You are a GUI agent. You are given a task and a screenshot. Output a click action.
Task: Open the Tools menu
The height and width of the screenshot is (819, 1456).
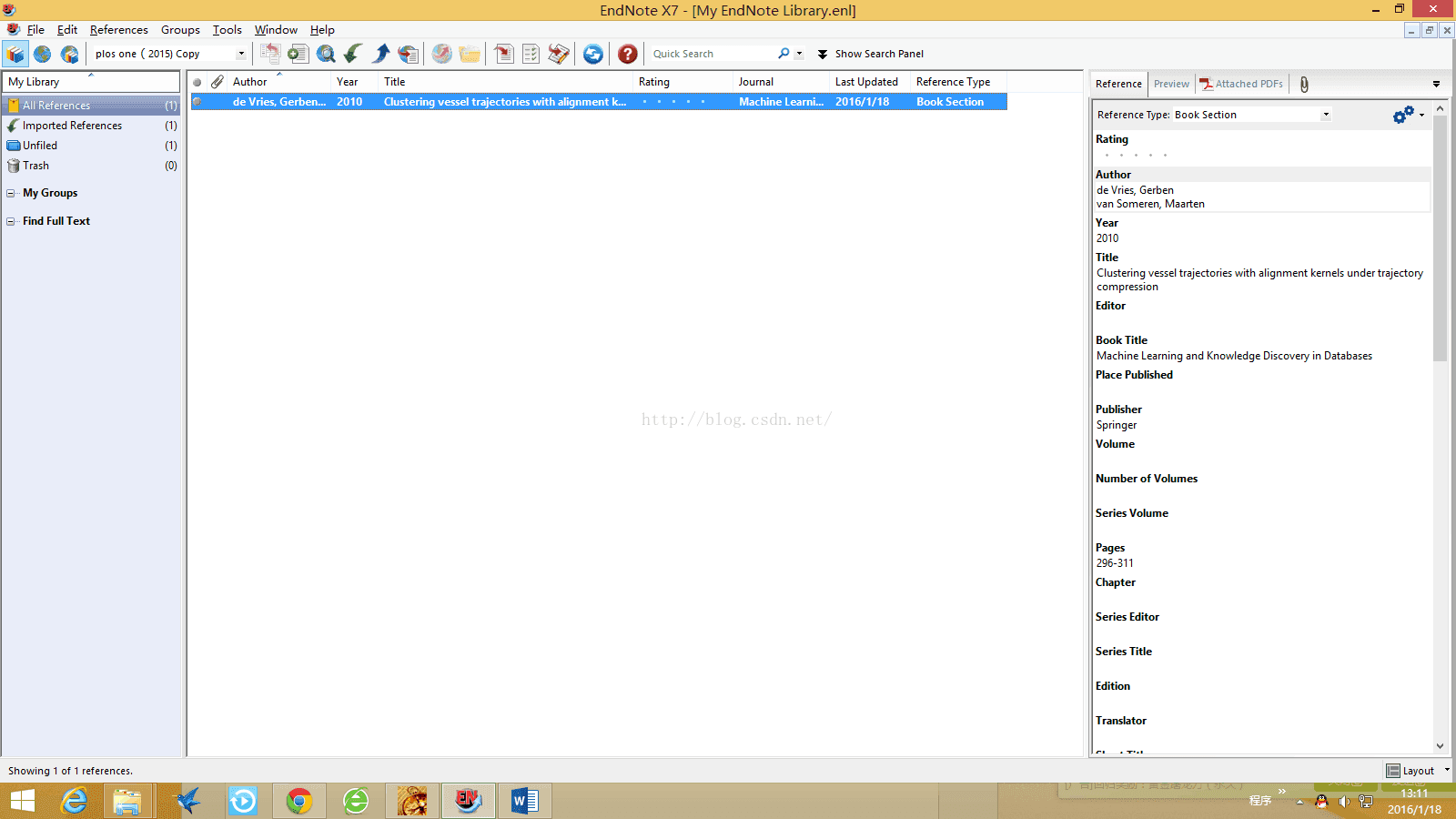coord(227,30)
